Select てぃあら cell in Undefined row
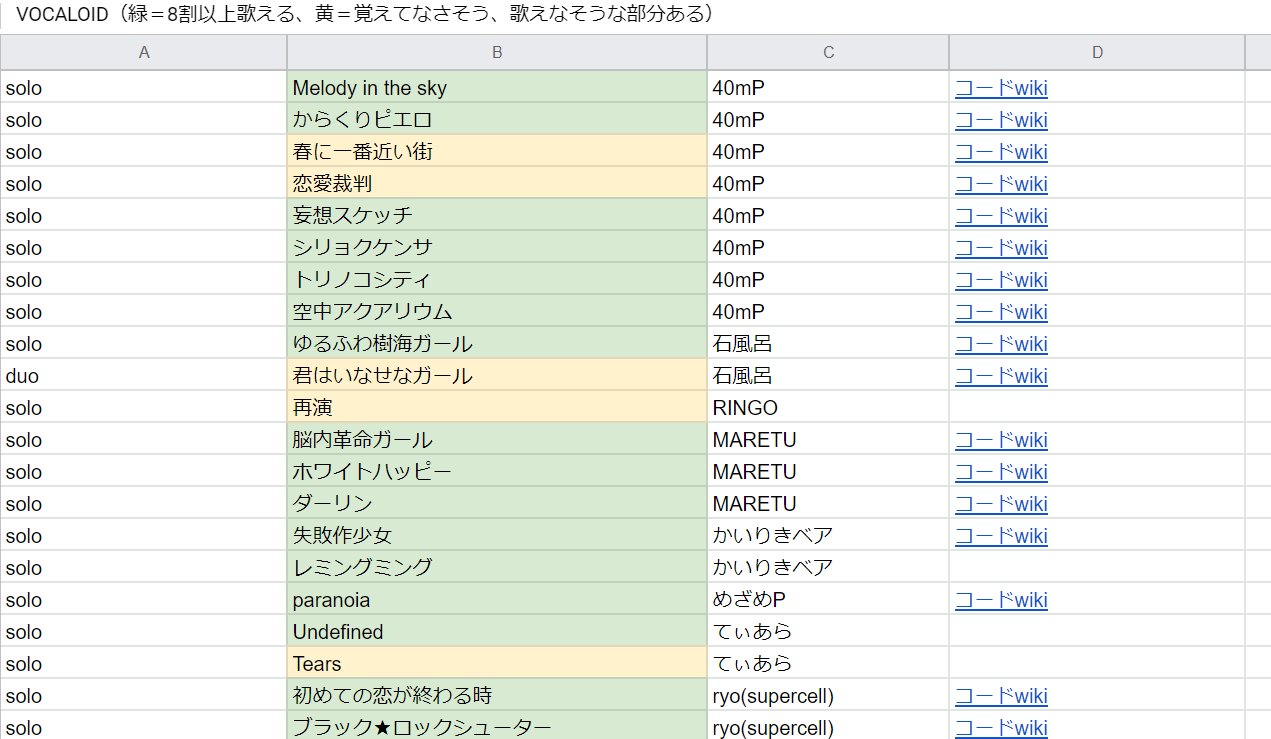The image size is (1271, 739). click(828, 631)
